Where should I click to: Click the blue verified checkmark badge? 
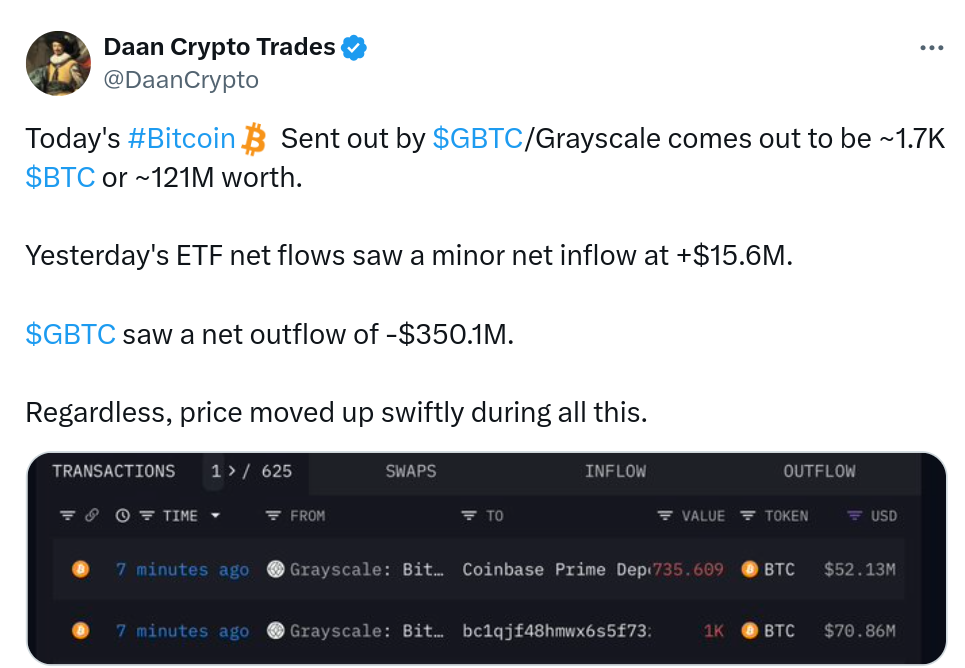click(x=354, y=47)
